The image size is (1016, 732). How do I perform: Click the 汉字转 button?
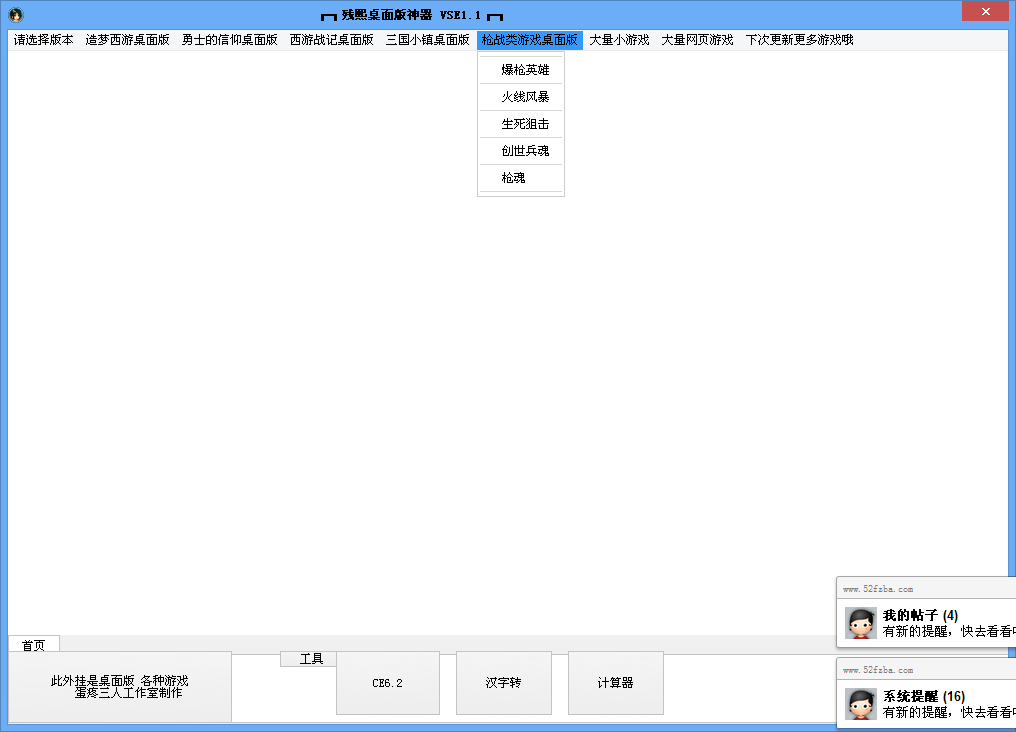click(503, 683)
